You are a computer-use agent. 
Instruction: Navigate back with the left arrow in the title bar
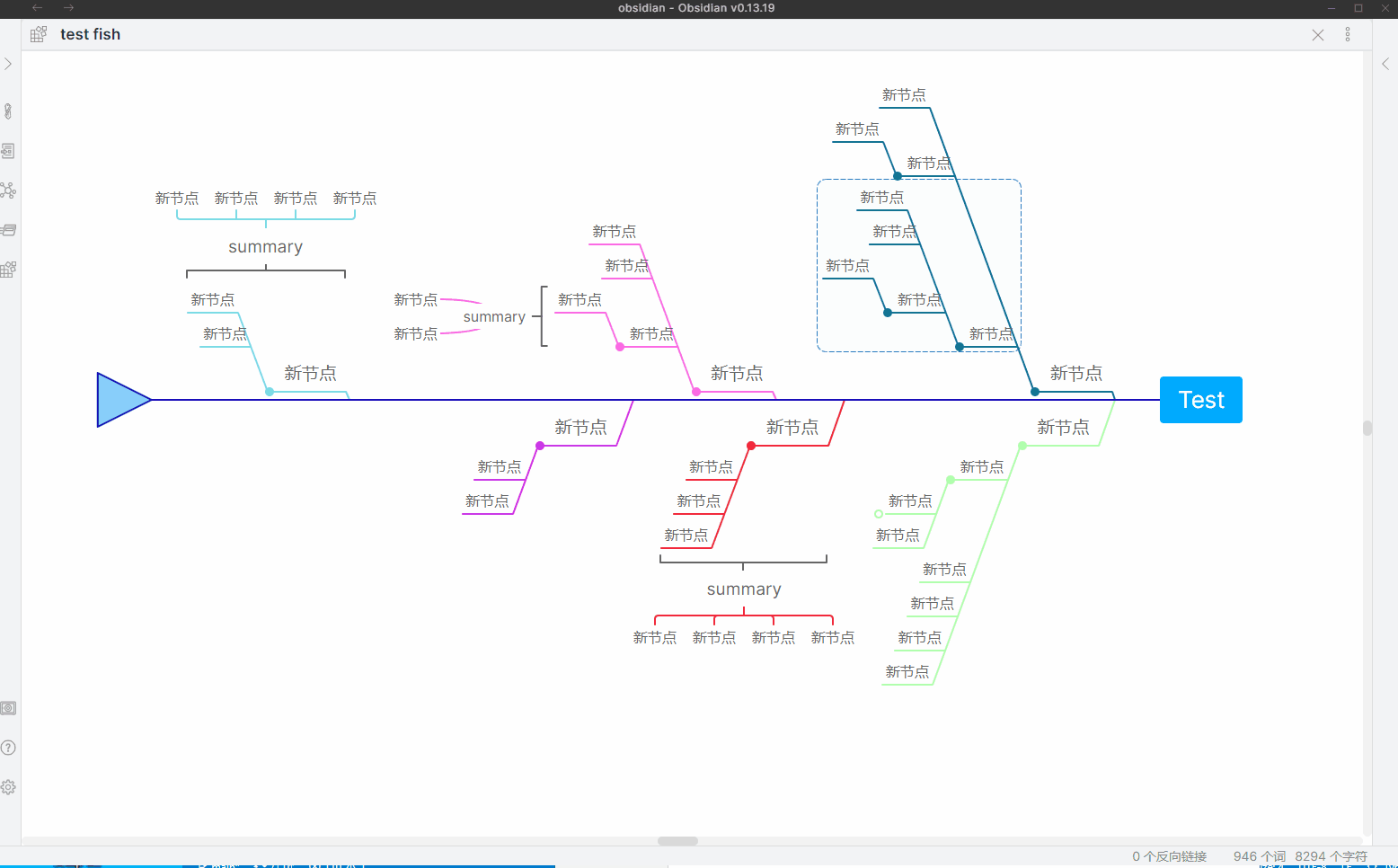pos(38,8)
